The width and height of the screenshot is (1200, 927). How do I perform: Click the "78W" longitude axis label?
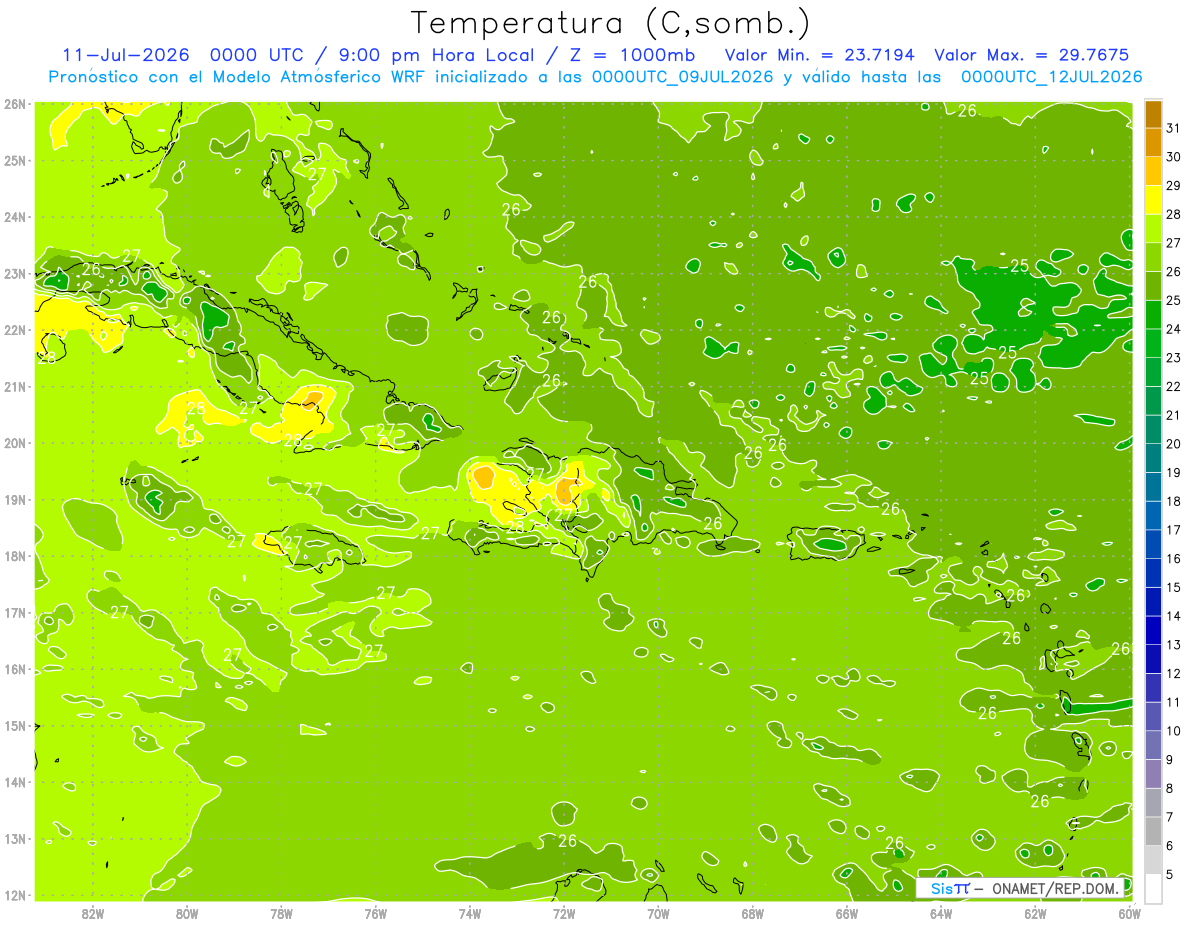[x=281, y=913]
